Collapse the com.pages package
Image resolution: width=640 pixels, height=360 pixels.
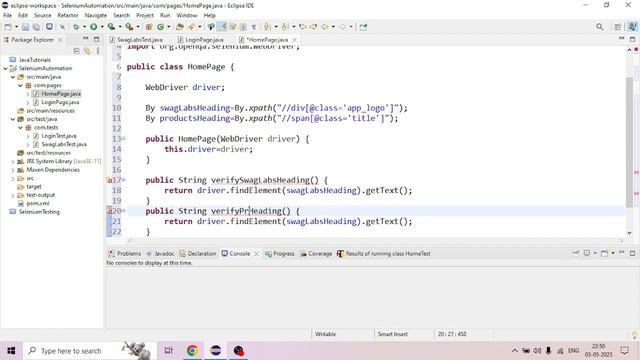(x=20, y=85)
